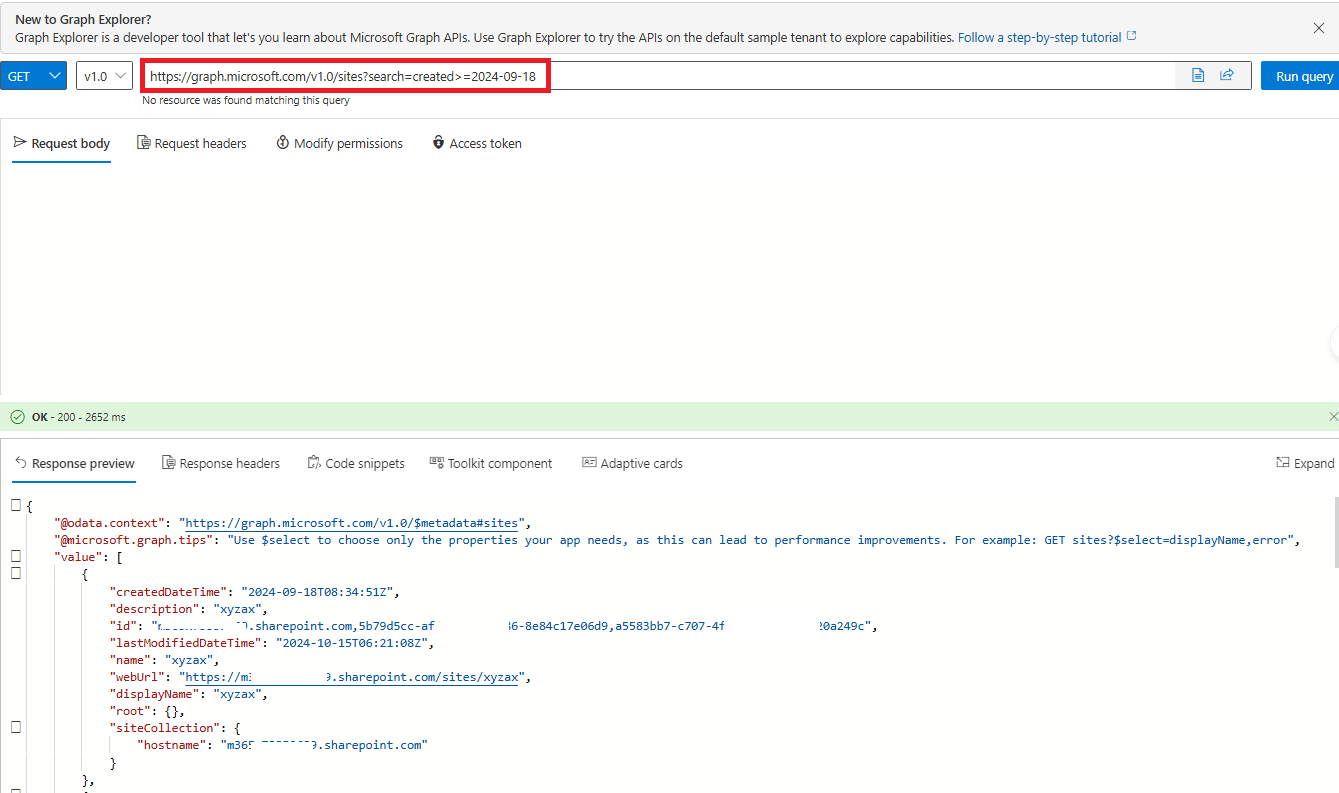Open the HTTP method GET dropdown
1339x793 pixels.
[x=33, y=76]
